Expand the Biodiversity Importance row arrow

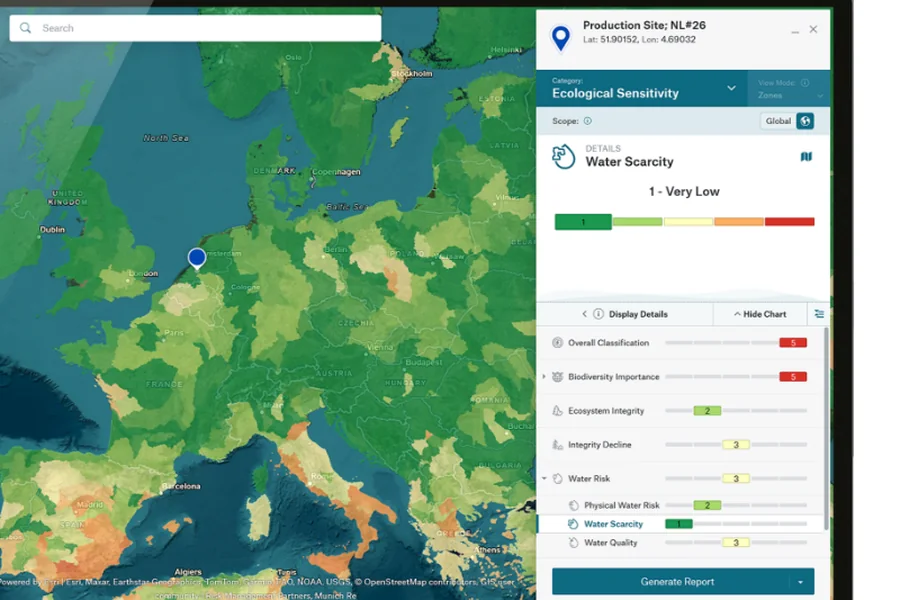pyautogui.click(x=544, y=377)
